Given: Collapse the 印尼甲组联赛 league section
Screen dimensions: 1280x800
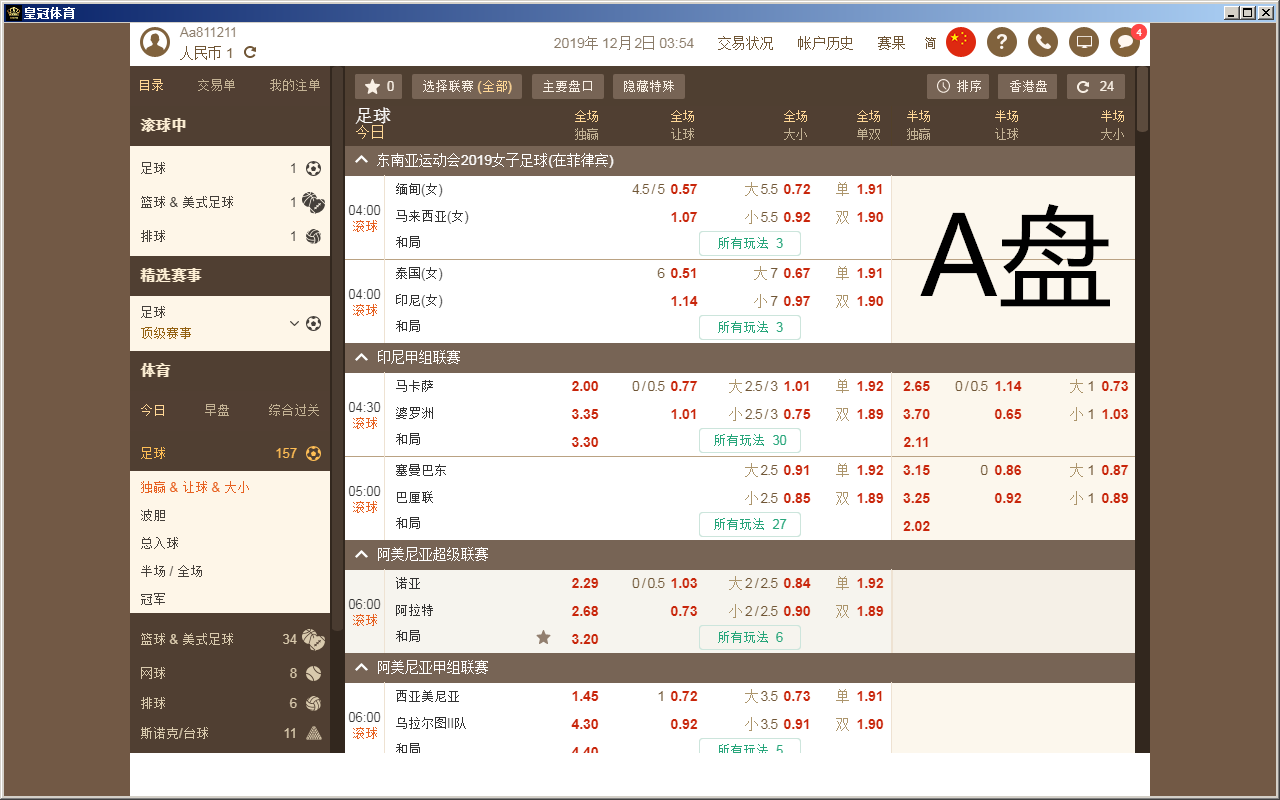Looking at the screenshot, I should coord(360,357).
